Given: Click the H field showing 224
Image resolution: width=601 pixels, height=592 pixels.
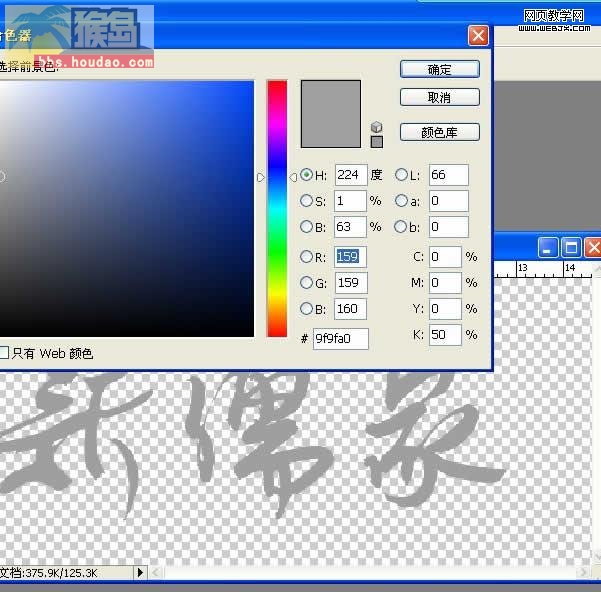Looking at the screenshot, I should pyautogui.click(x=351, y=175).
